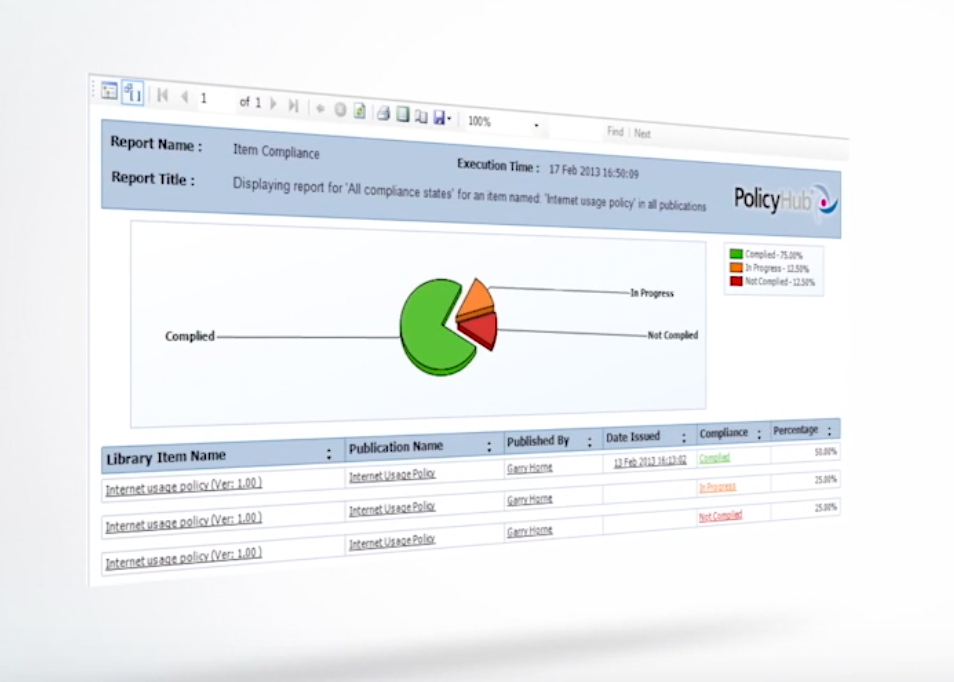
Task: Click the Item Compliance report name text
Action: (276, 151)
